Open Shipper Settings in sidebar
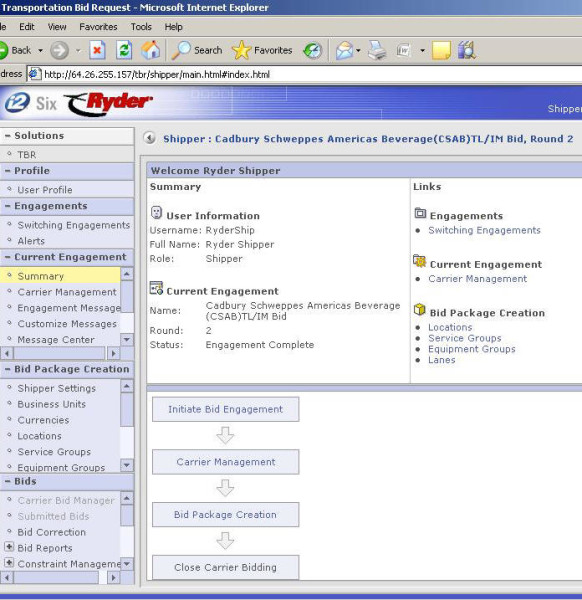This screenshot has width=582, height=600. point(57,388)
